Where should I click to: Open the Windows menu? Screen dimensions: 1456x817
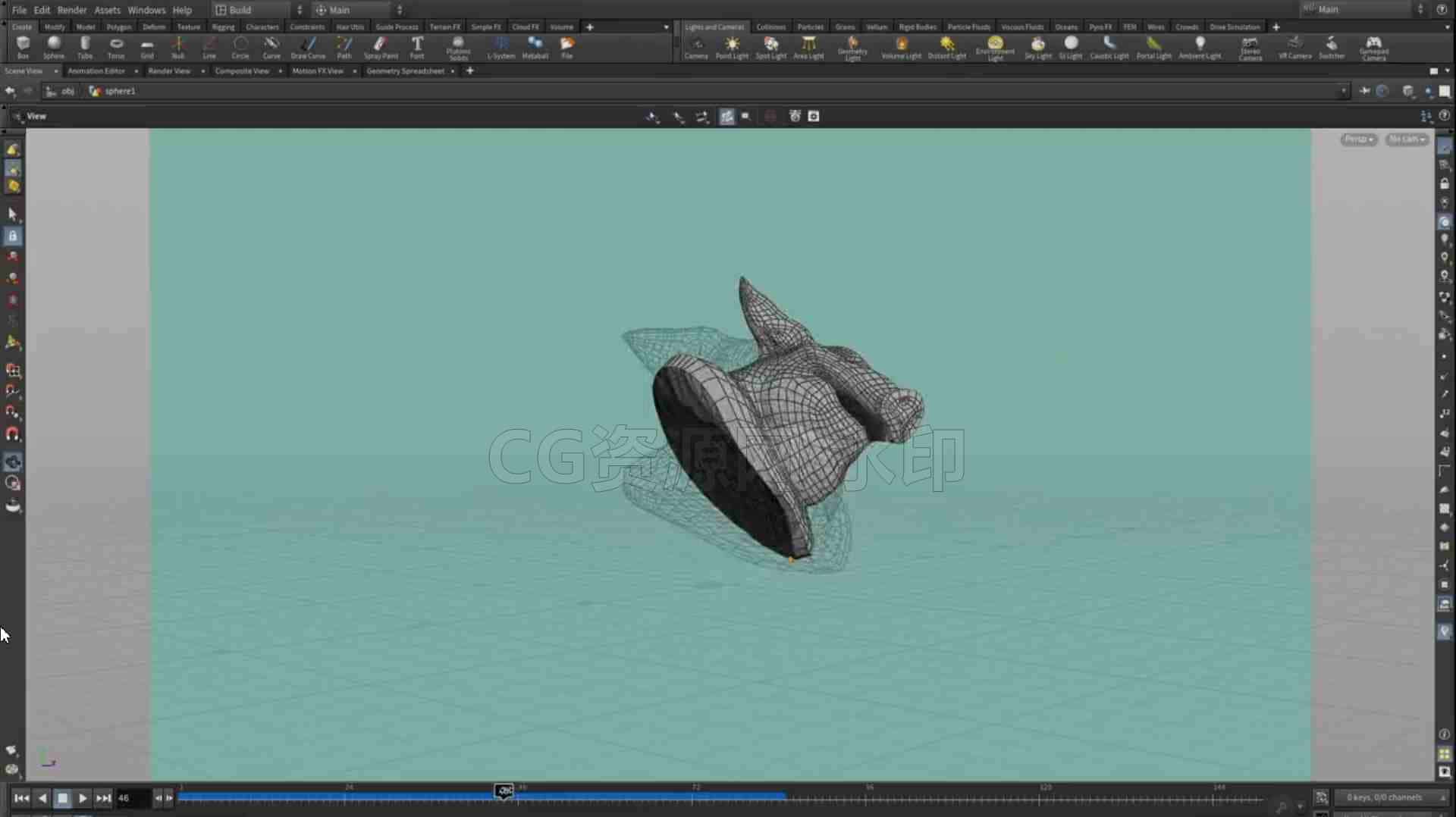click(x=146, y=10)
